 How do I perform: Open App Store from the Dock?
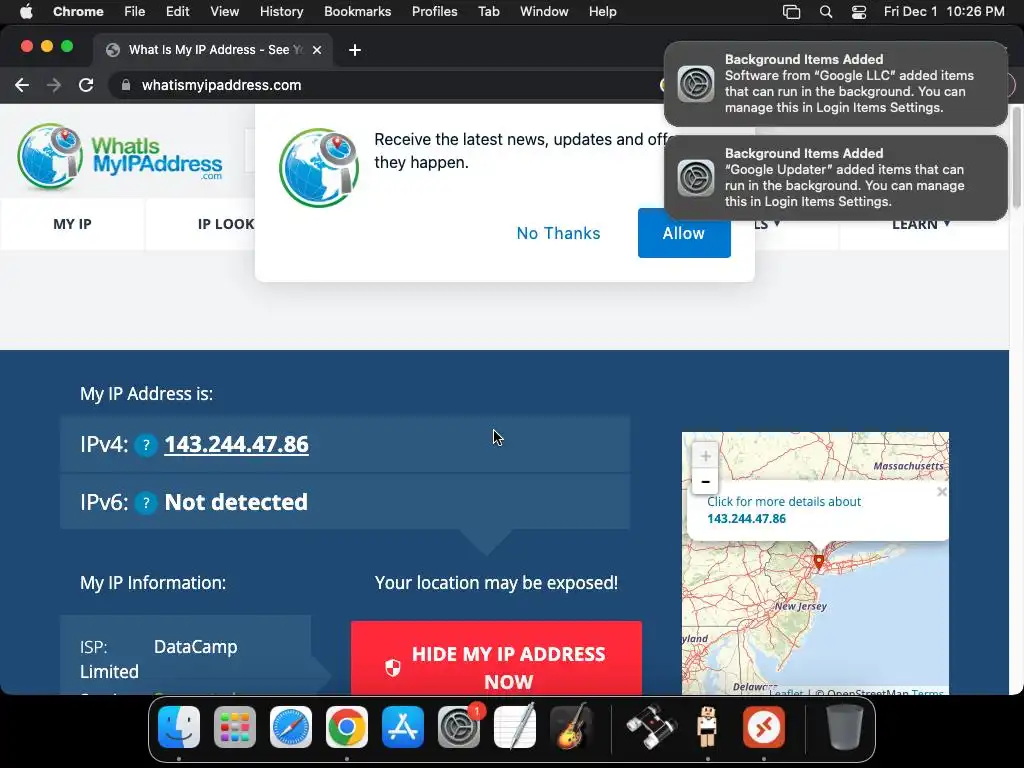402,727
